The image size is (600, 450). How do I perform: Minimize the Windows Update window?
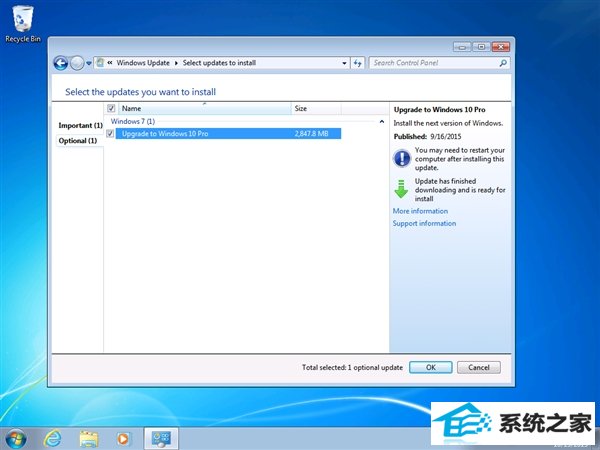(462, 47)
